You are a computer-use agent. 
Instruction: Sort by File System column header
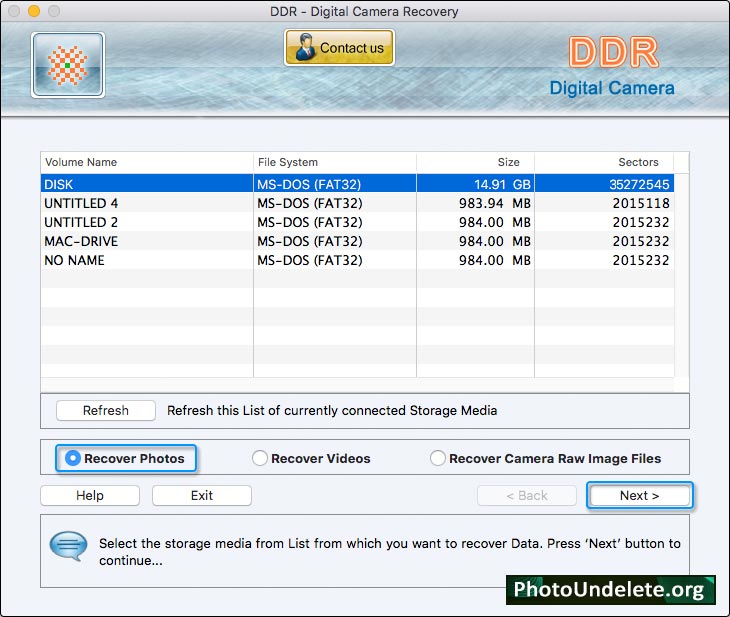(x=335, y=162)
